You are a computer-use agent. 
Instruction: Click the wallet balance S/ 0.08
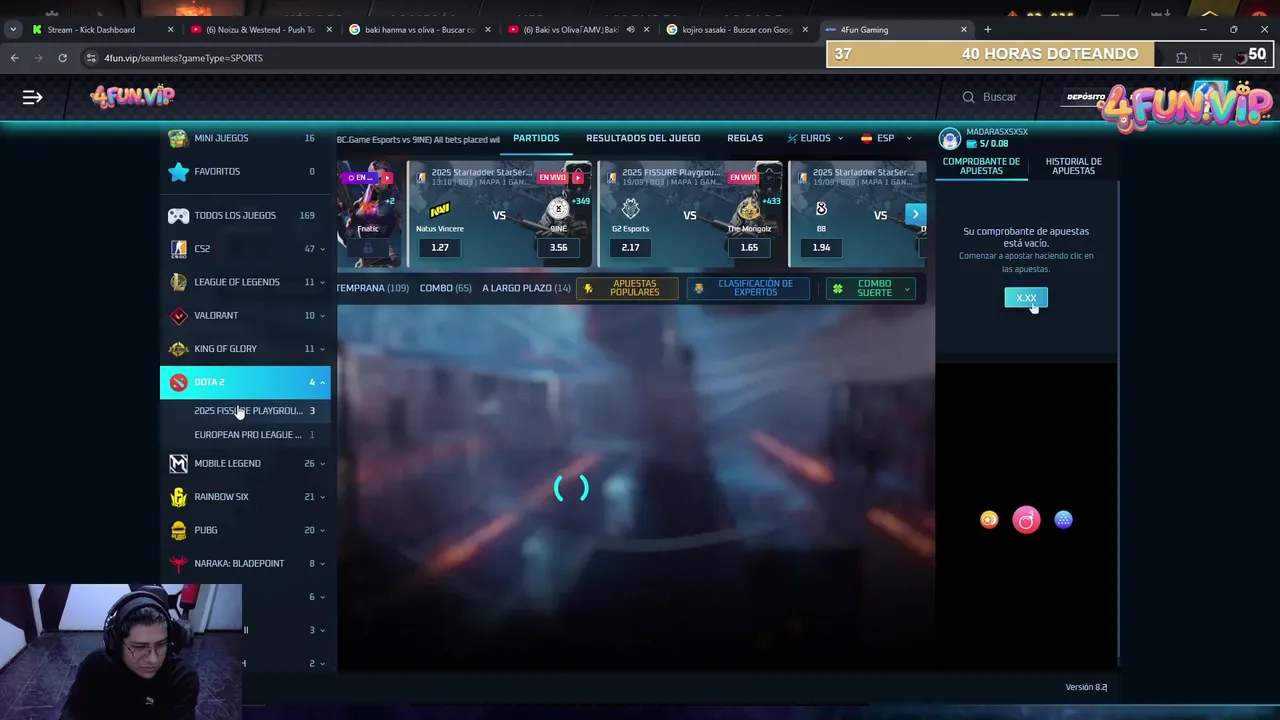(987, 144)
